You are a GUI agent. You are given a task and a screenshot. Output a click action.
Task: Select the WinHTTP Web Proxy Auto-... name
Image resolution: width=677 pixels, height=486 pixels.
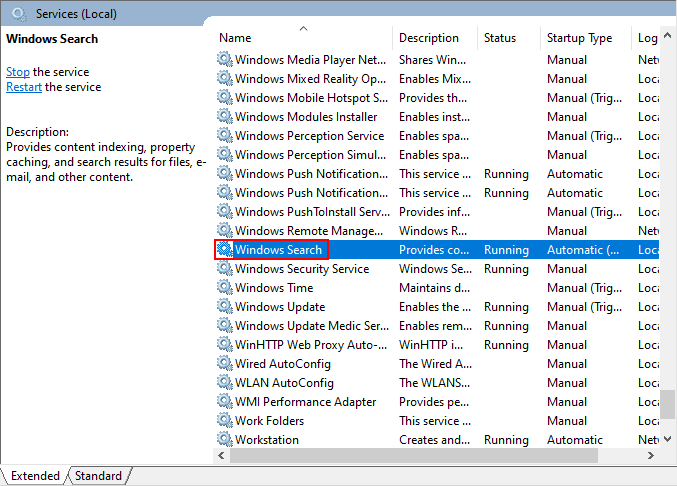[x=311, y=344]
